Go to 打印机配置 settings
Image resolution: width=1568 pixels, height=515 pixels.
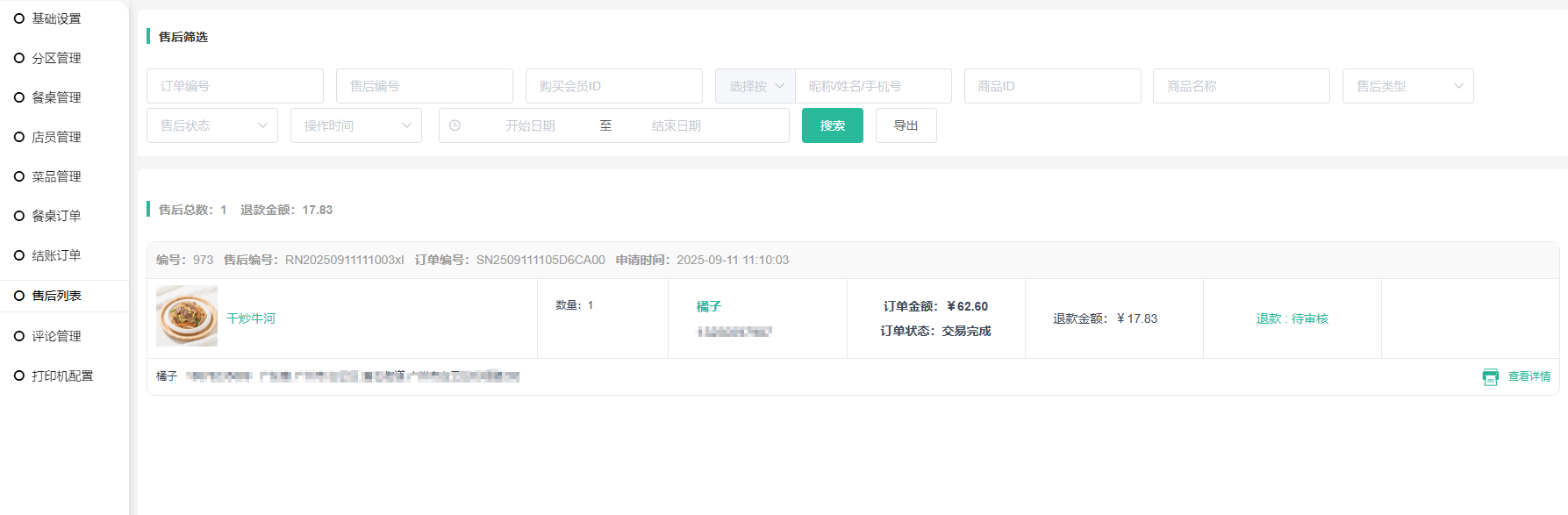[x=62, y=376]
